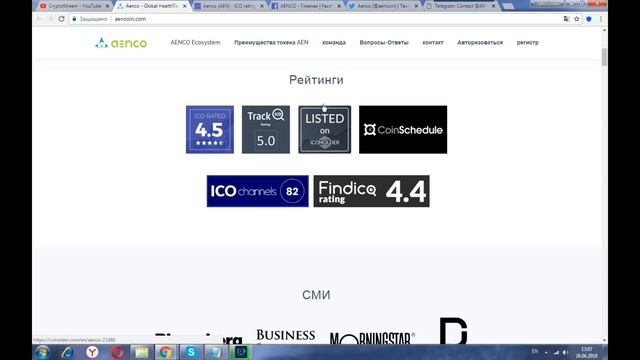640x360 pixels.
Task: Close the CryptoStream YouTube tab
Action: tap(107, 6)
